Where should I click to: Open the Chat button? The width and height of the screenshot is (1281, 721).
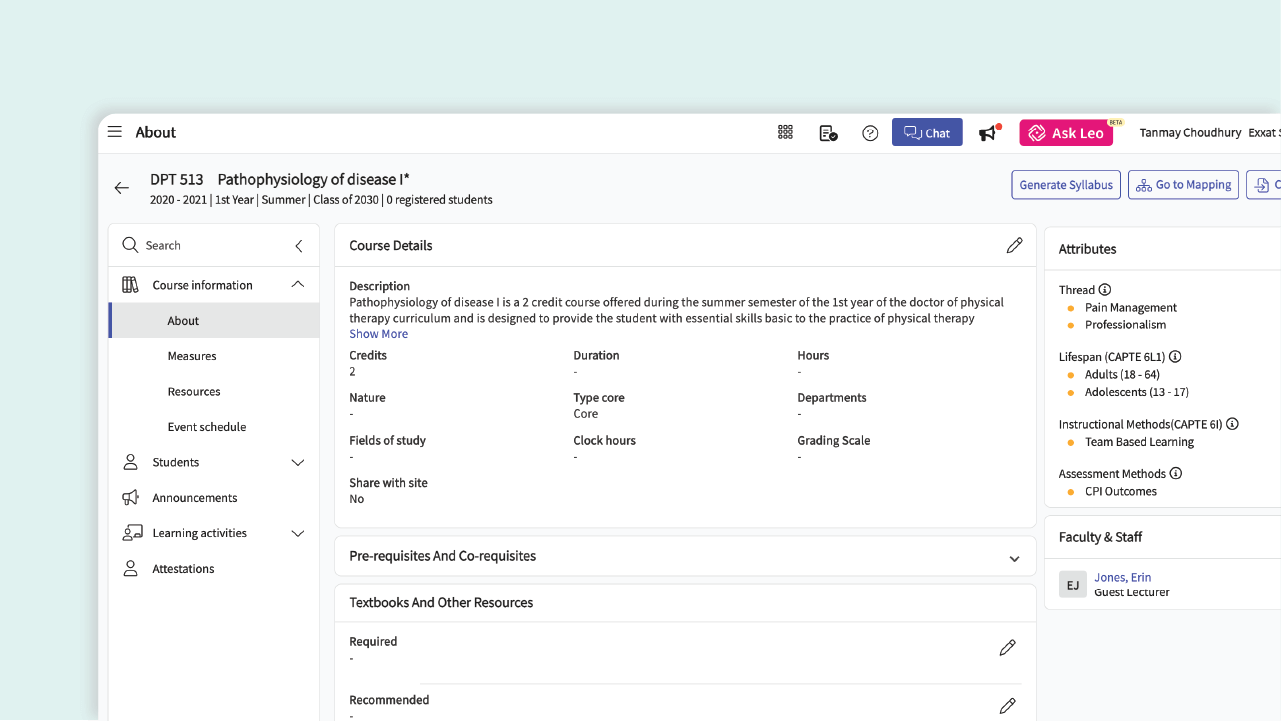[x=927, y=132]
